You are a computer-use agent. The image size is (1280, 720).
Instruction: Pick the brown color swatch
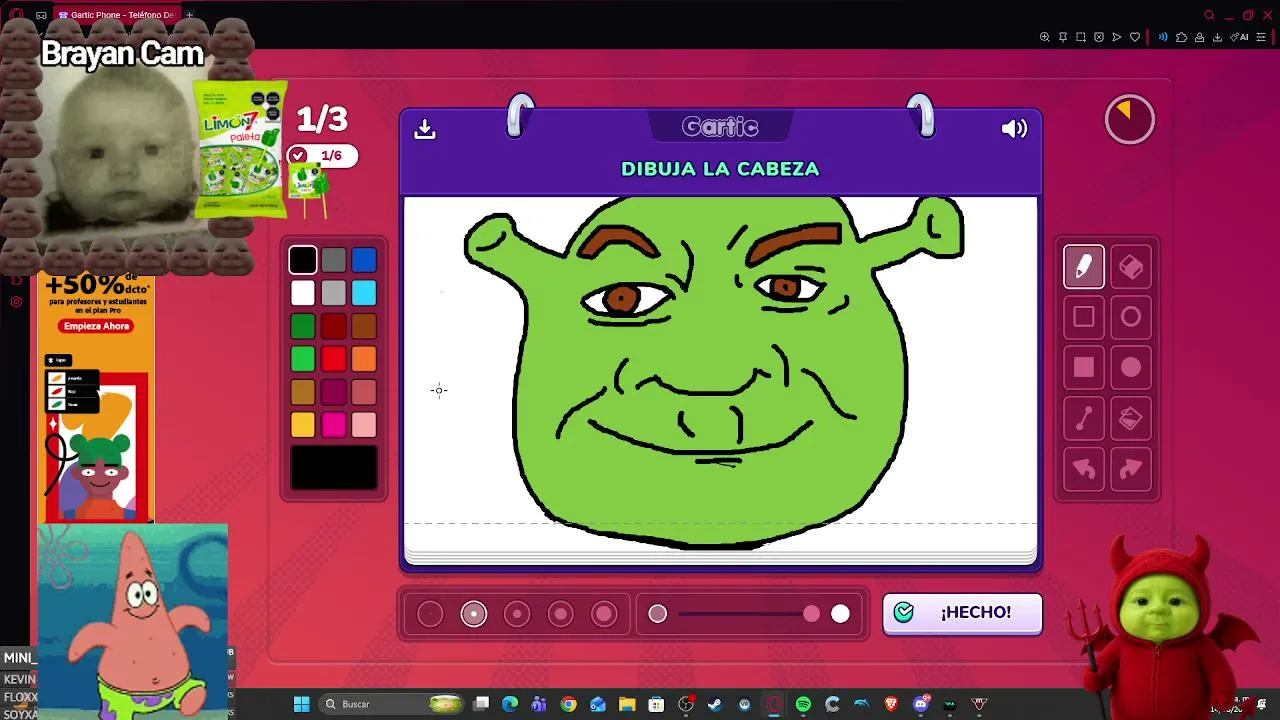[x=364, y=326]
